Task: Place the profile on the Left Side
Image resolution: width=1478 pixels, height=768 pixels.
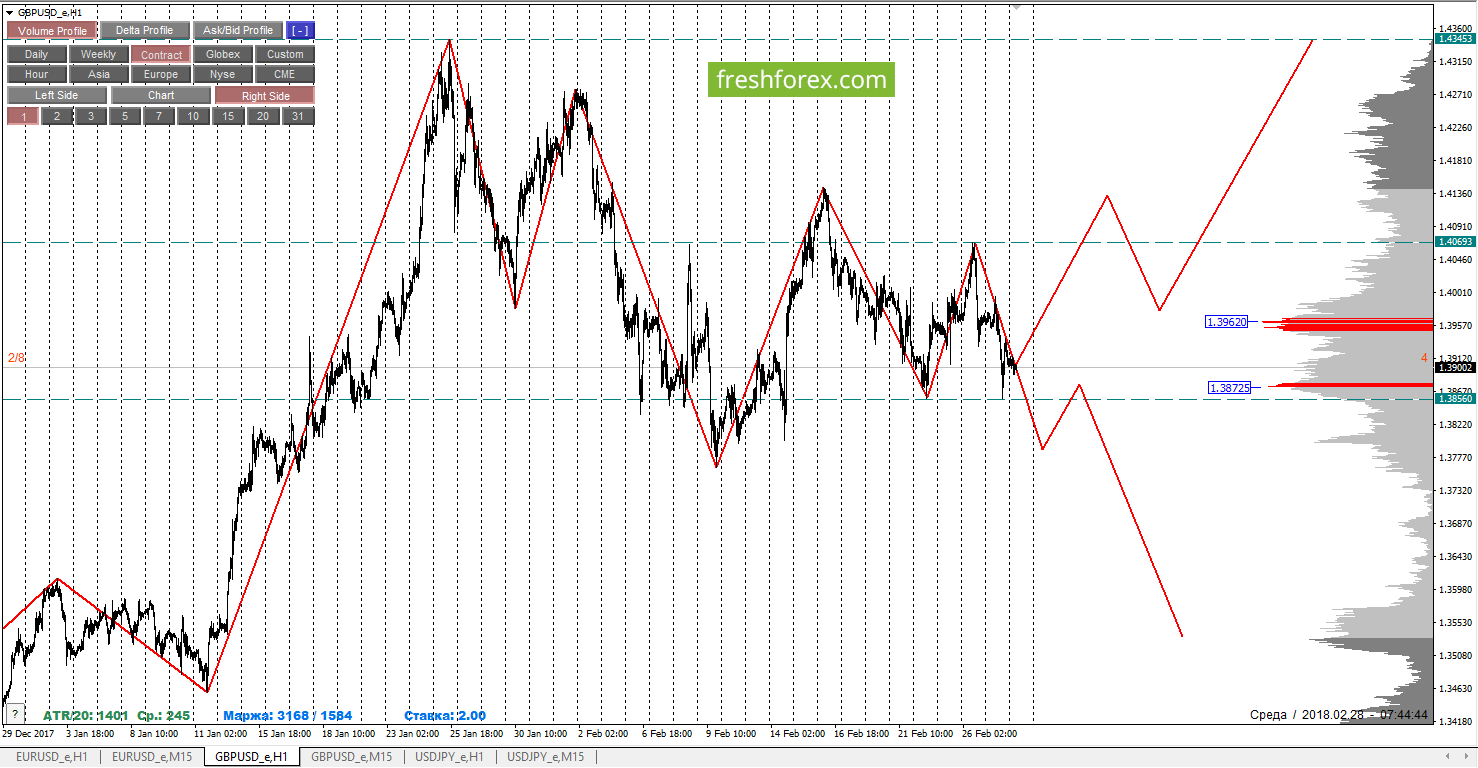Action: [x=56, y=96]
